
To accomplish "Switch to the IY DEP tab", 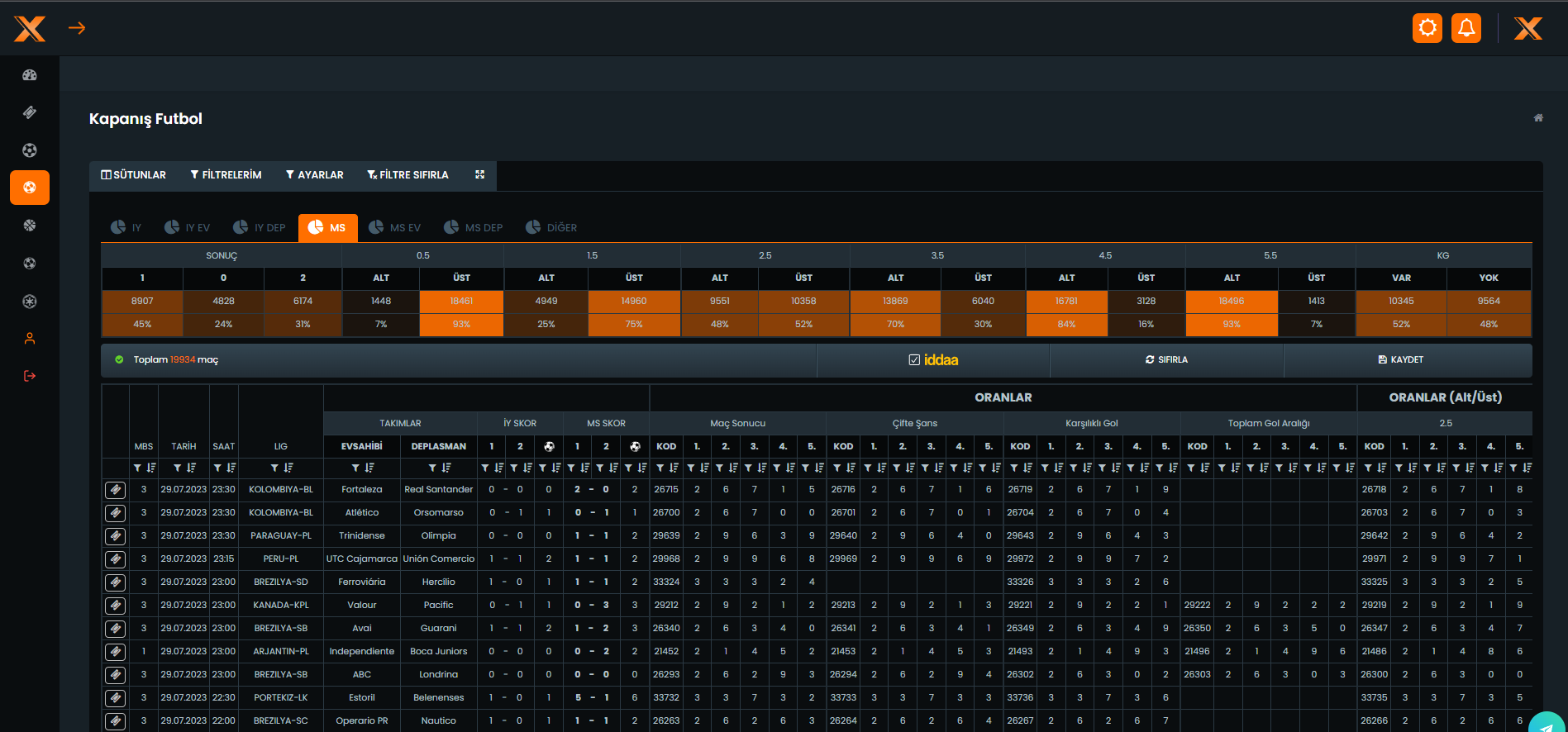I will [x=260, y=228].
